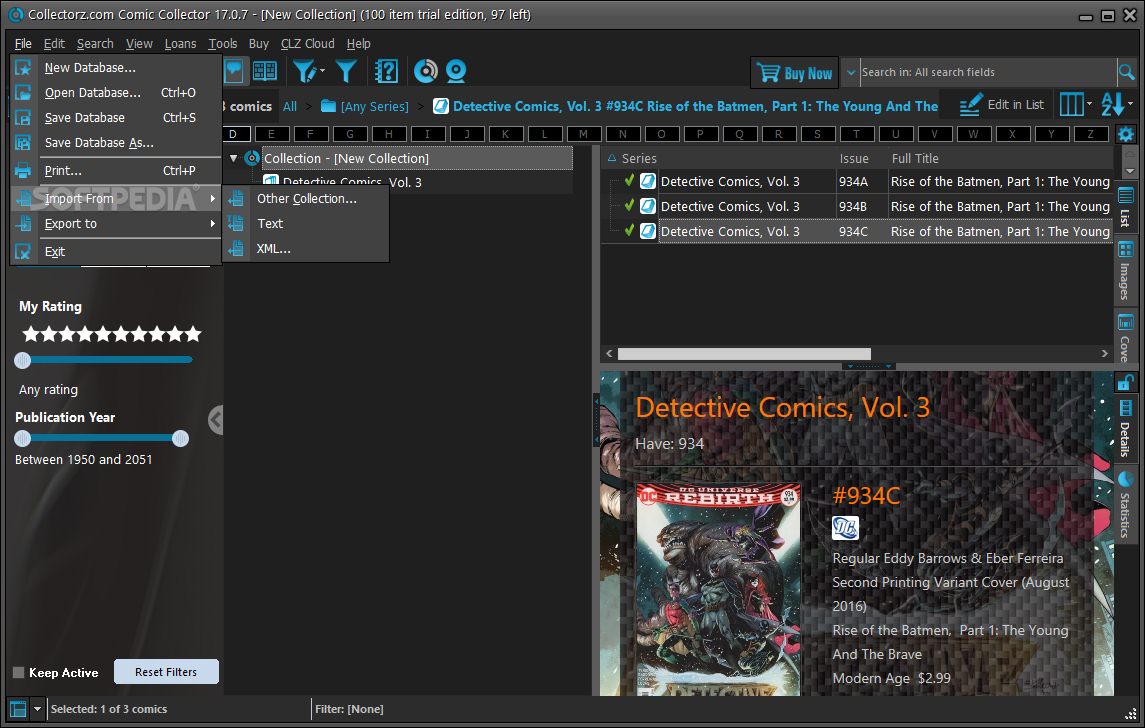Open the Edit menu
This screenshot has height=728, width=1145.
(x=54, y=44)
